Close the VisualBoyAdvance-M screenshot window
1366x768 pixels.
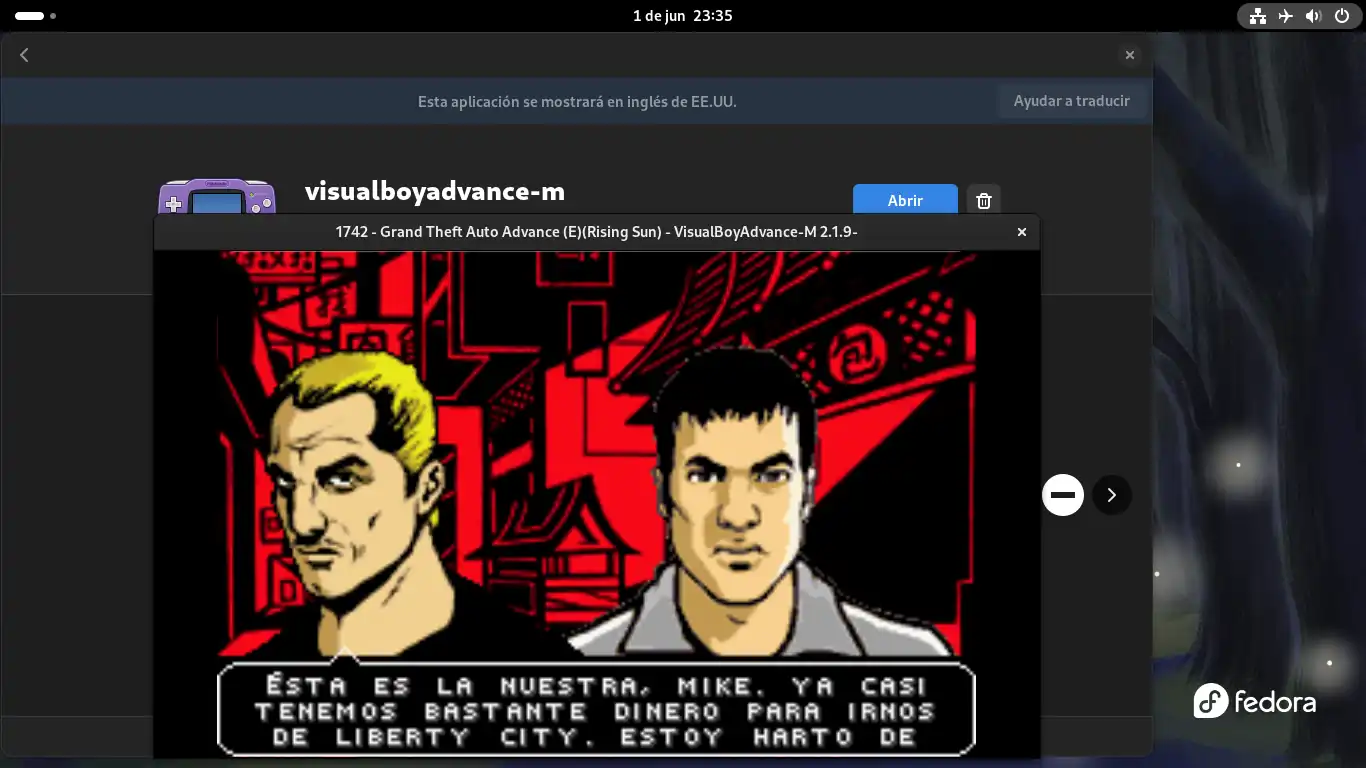pos(1021,232)
